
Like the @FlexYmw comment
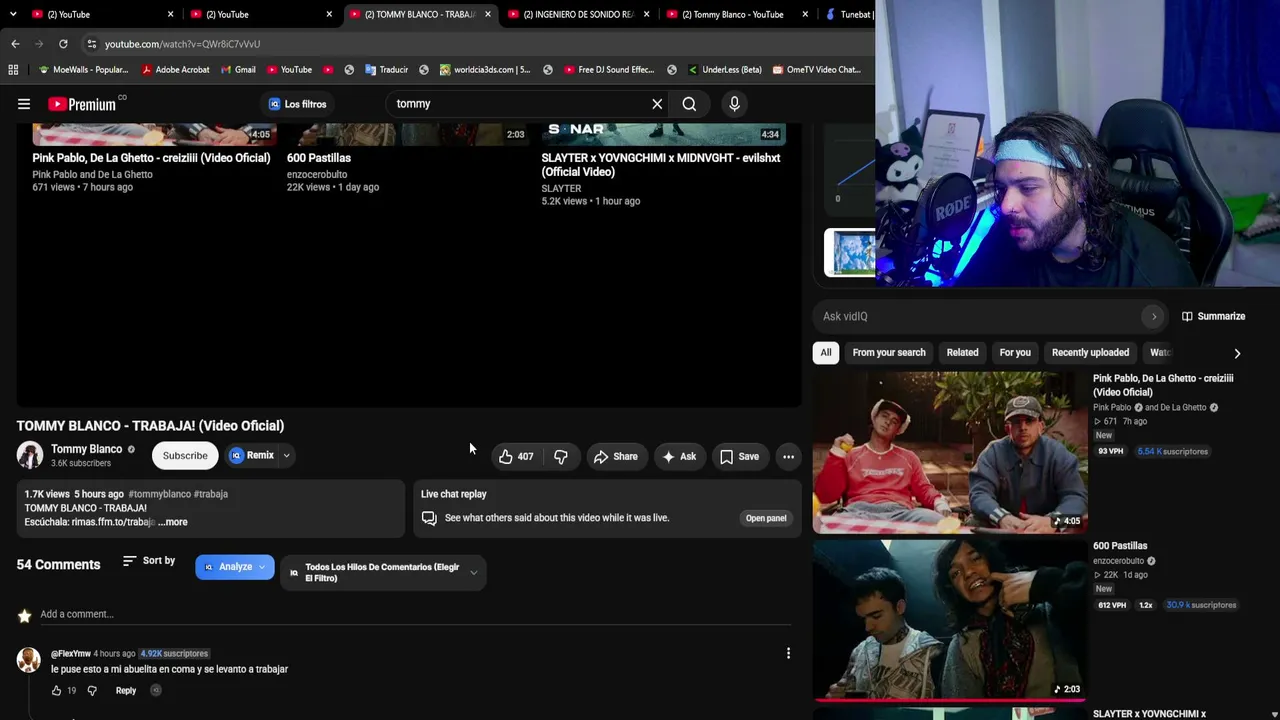[56, 691]
